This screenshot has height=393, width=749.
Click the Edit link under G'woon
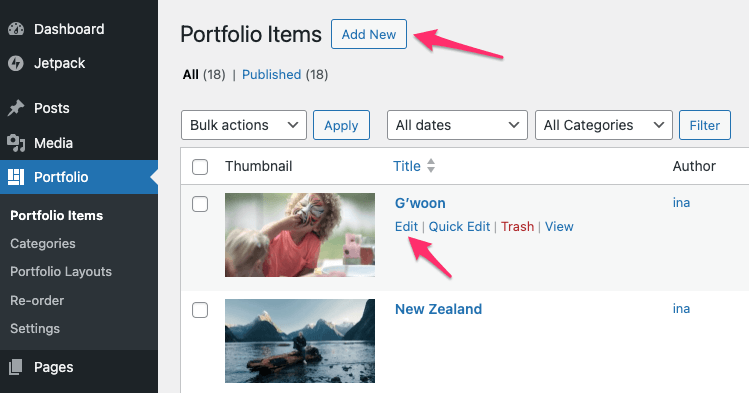[406, 226]
